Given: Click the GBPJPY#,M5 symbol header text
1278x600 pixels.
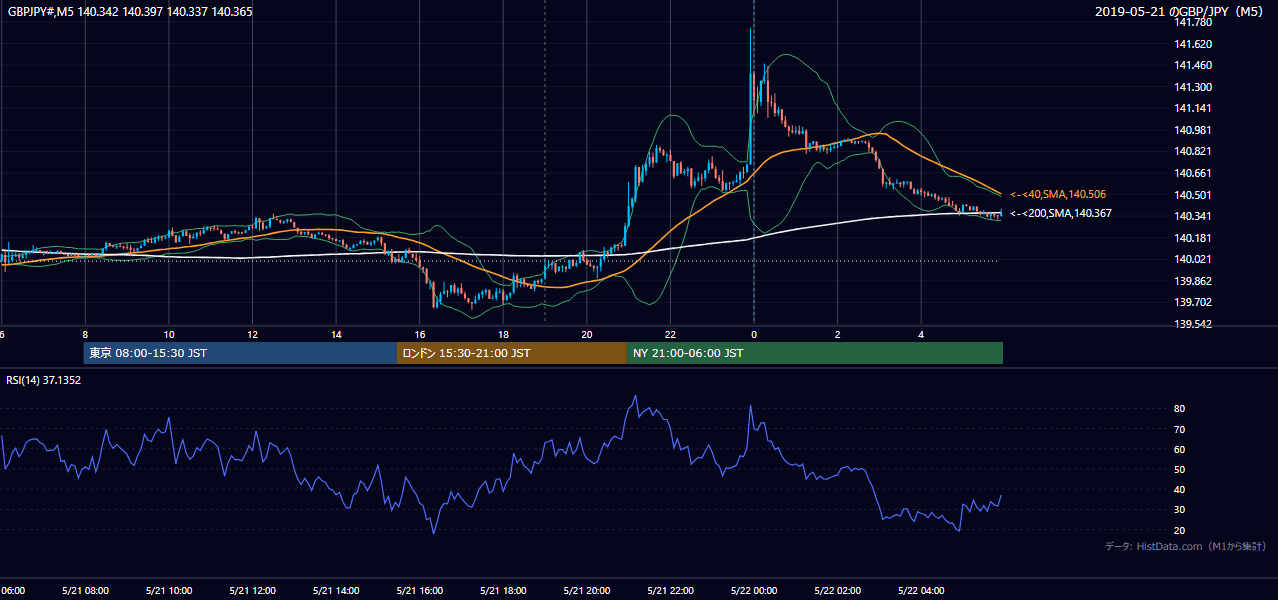Looking at the screenshot, I should coord(130,12).
